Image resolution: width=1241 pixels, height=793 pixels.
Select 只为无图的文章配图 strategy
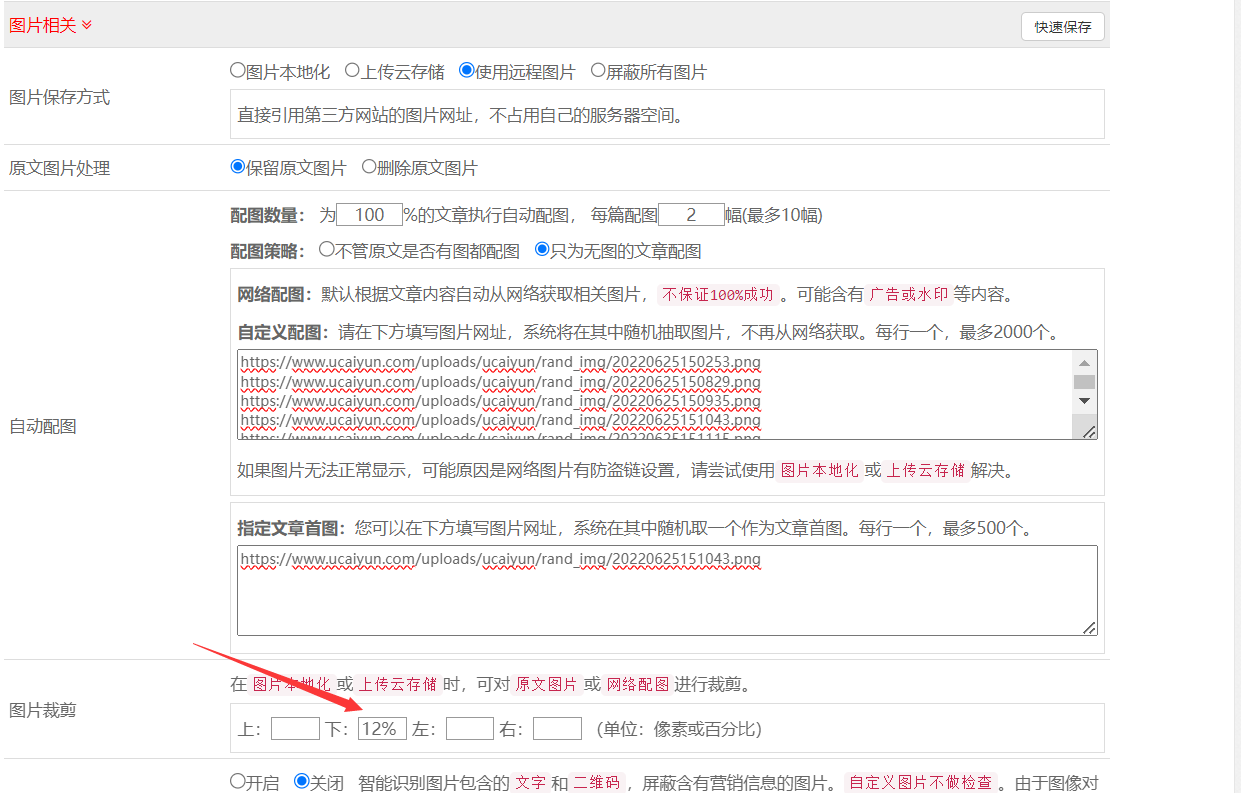click(542, 250)
